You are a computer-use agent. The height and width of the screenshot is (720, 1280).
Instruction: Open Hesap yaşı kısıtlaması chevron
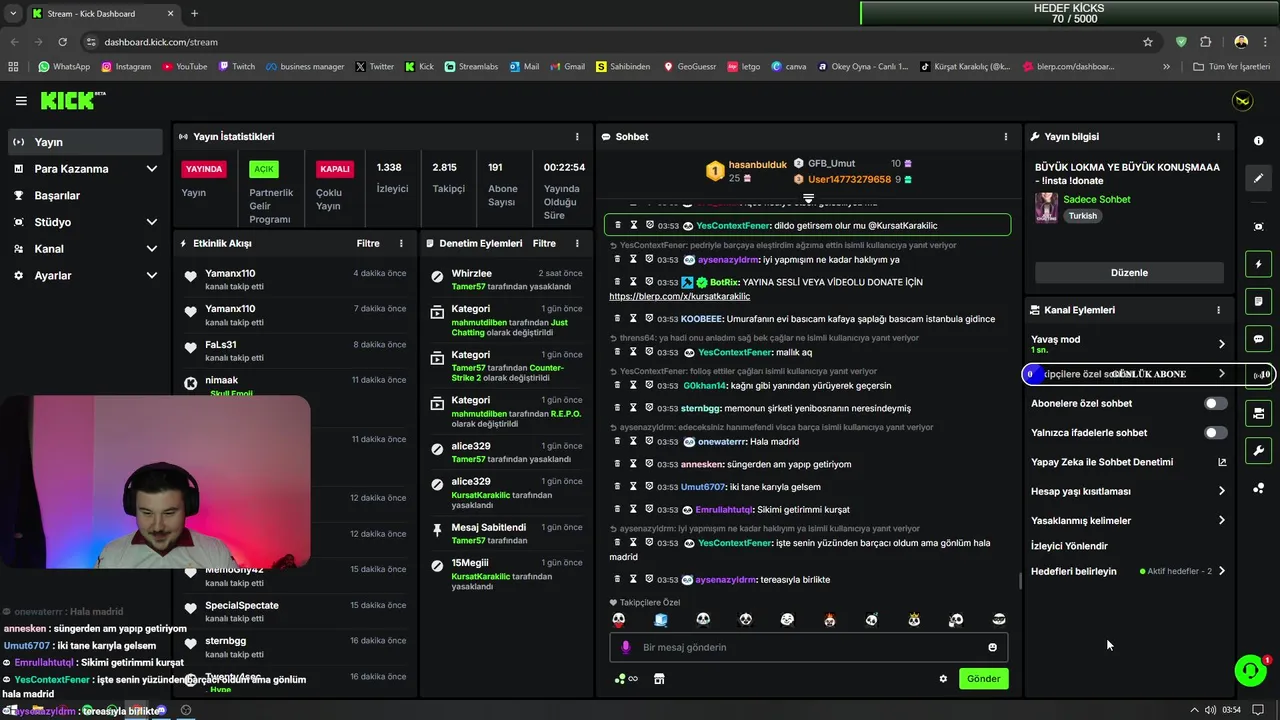(x=1221, y=491)
